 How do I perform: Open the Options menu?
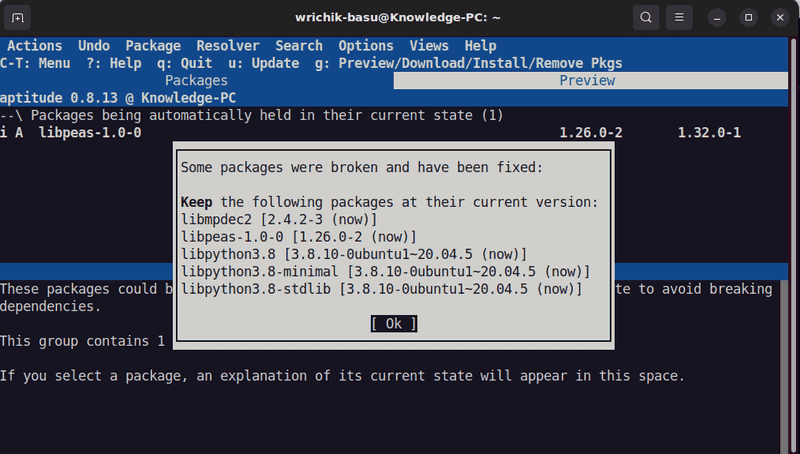point(366,46)
